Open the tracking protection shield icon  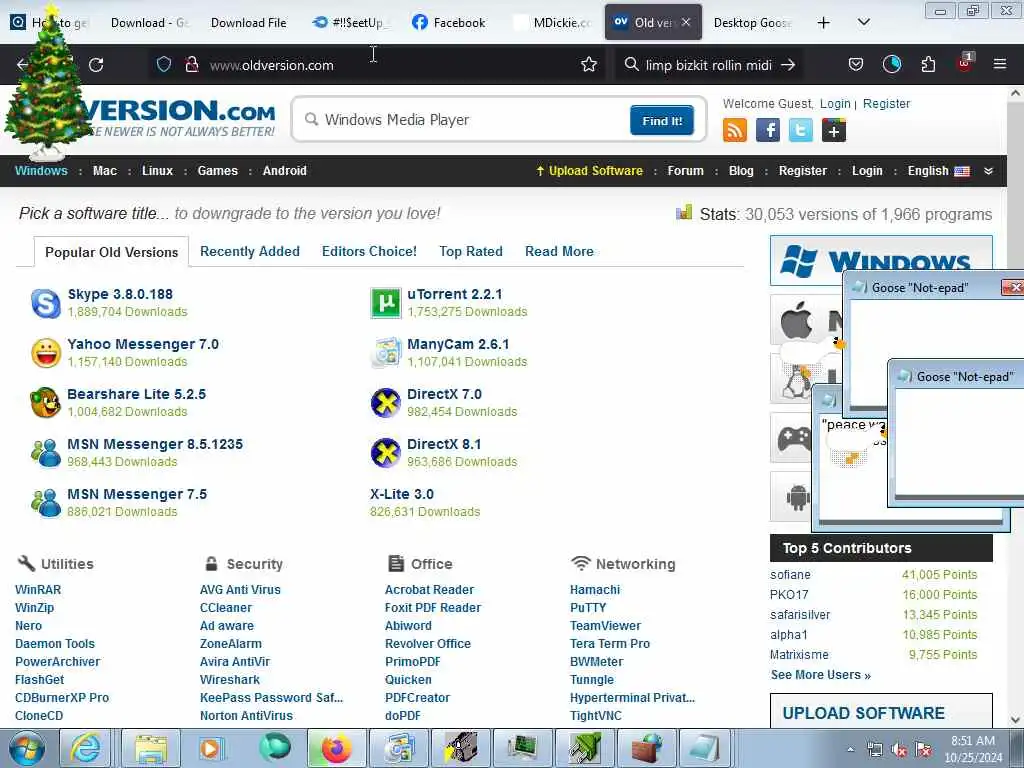coord(164,64)
